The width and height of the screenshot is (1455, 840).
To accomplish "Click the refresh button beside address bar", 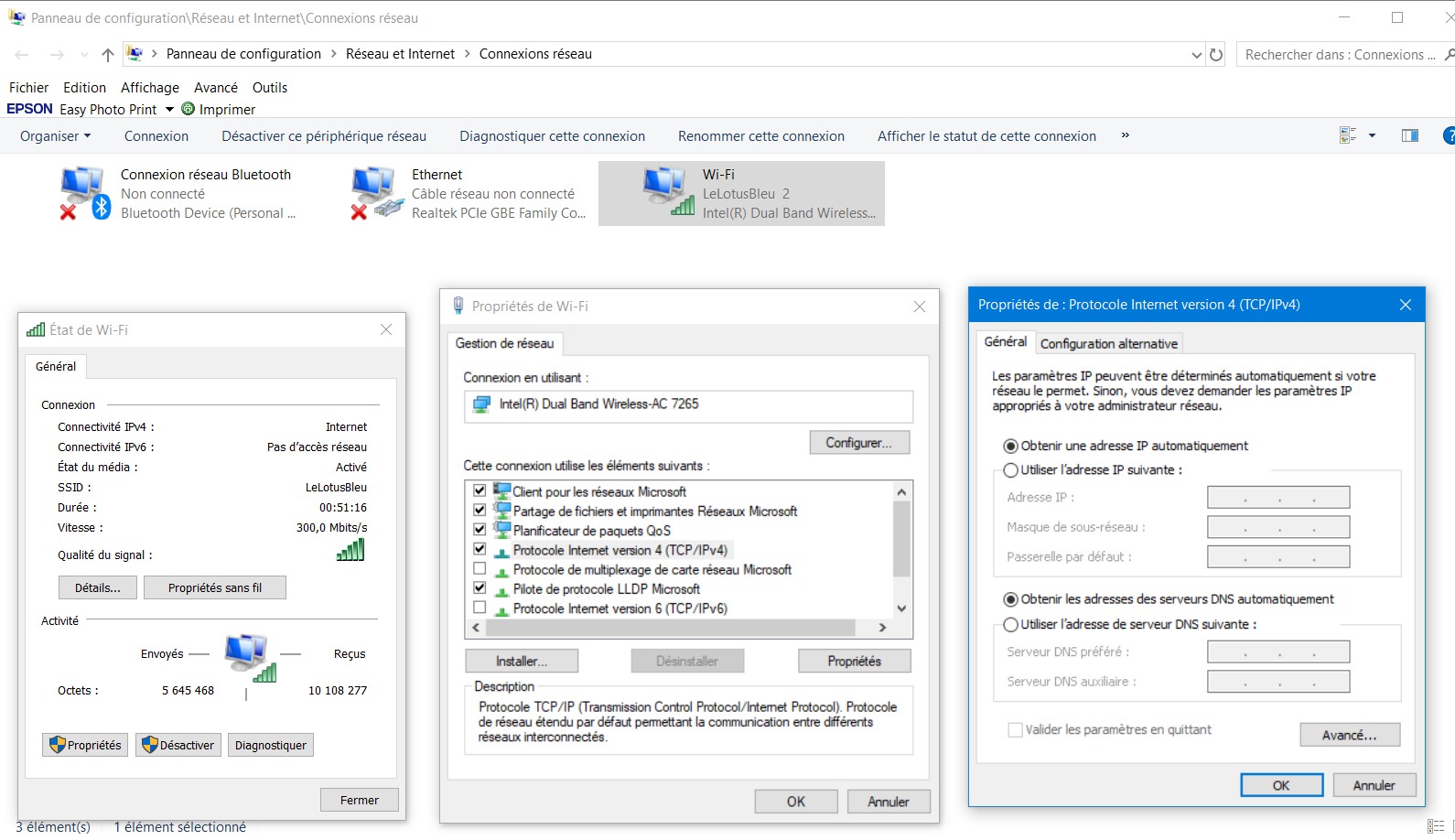I will tap(1216, 55).
